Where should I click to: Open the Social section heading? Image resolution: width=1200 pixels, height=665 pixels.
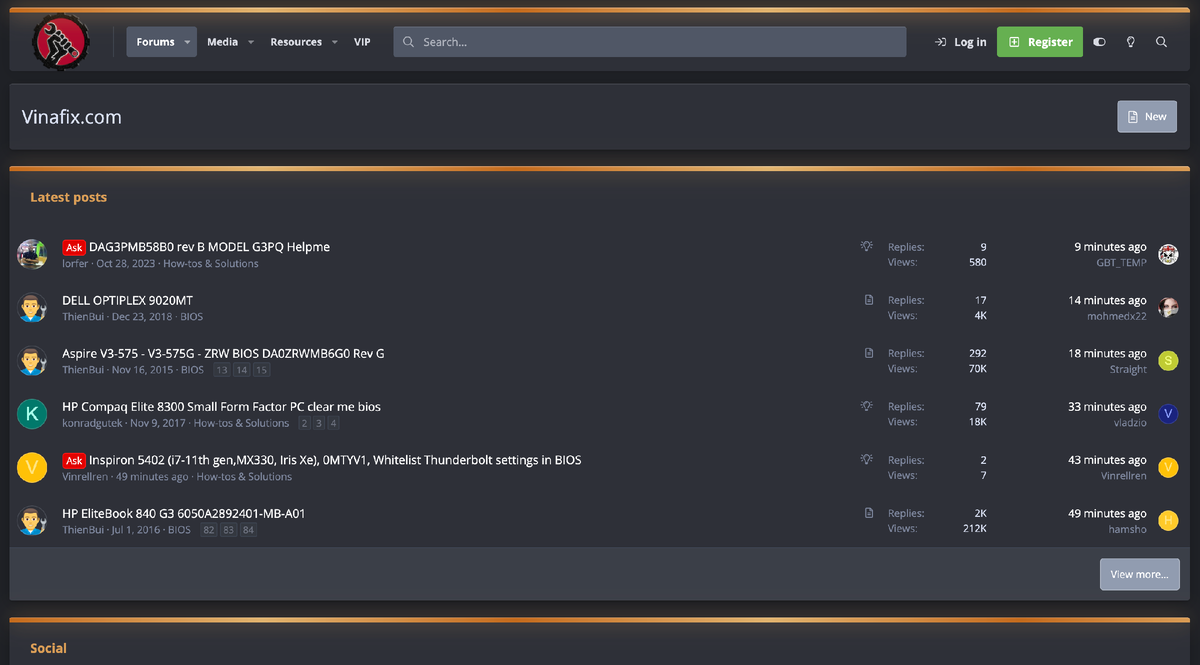48,648
